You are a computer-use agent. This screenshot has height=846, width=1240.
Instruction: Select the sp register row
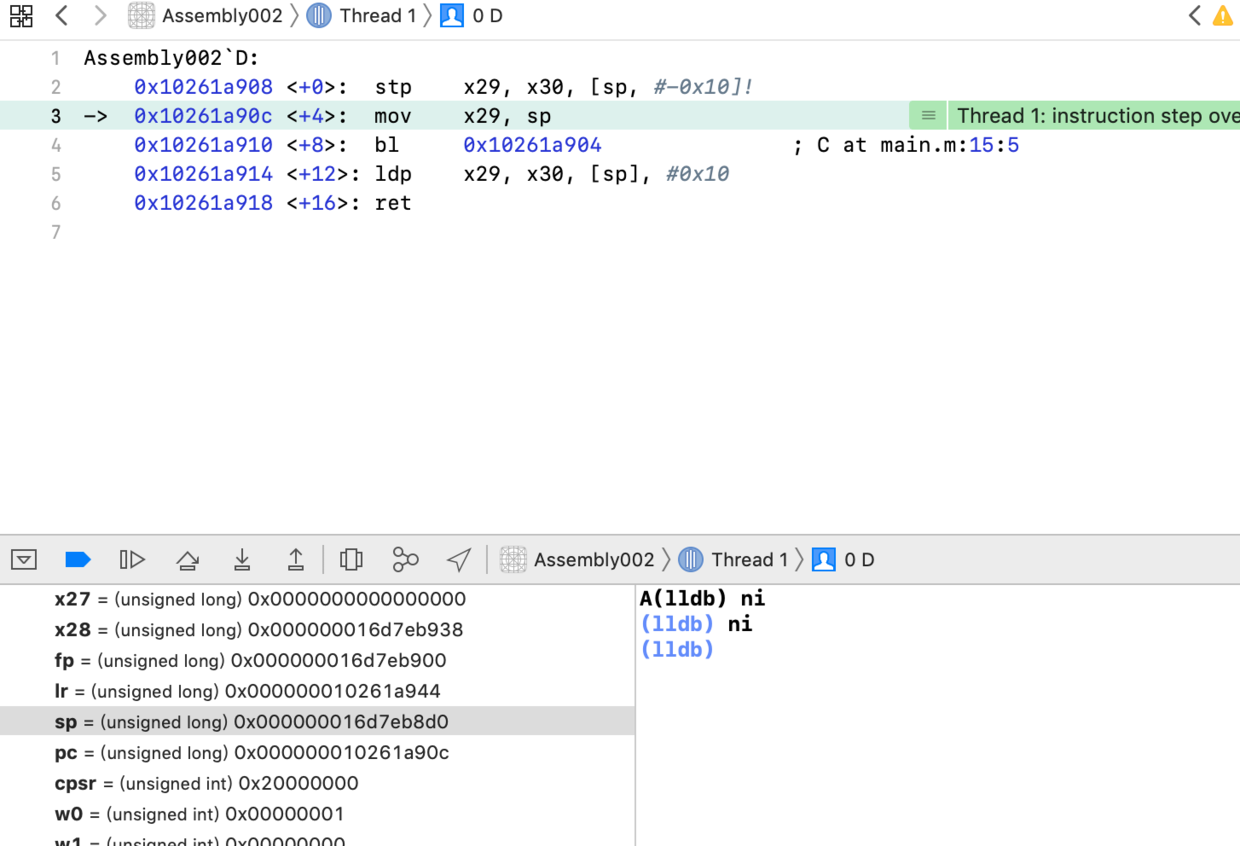tap(317, 721)
